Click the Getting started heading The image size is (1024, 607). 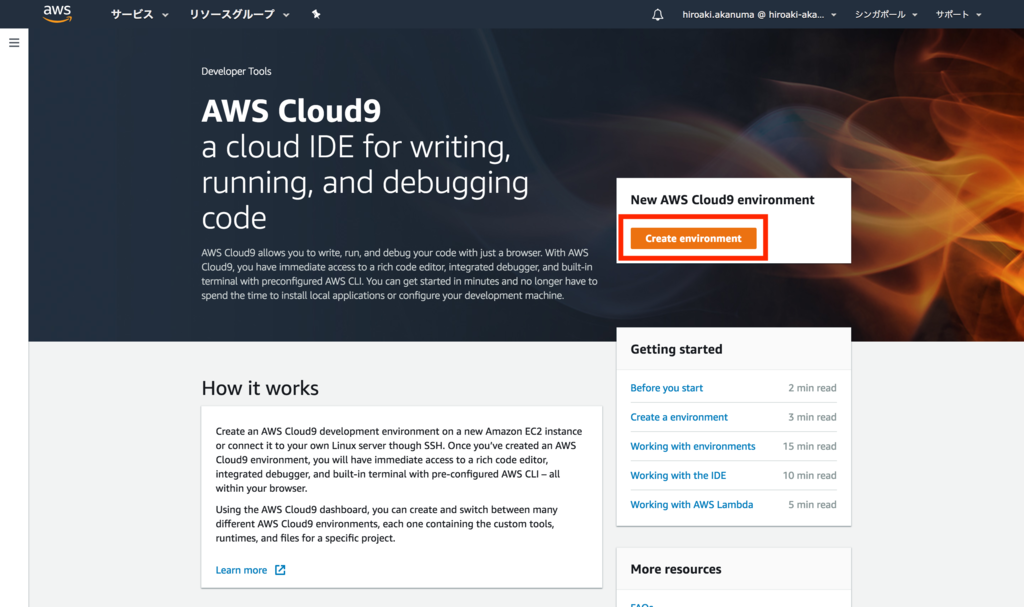[x=676, y=349]
